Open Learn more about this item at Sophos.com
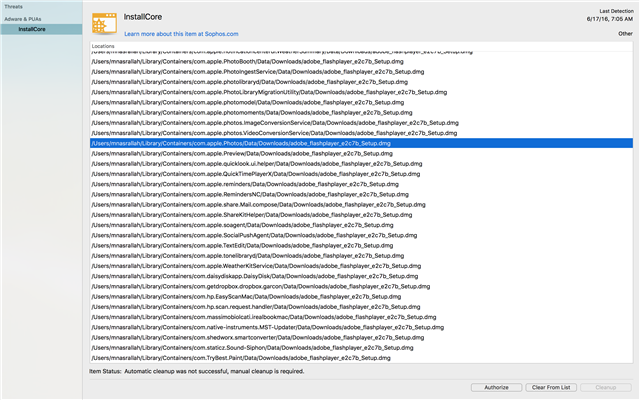Viewport: 640px width, 400px height. click(x=181, y=34)
